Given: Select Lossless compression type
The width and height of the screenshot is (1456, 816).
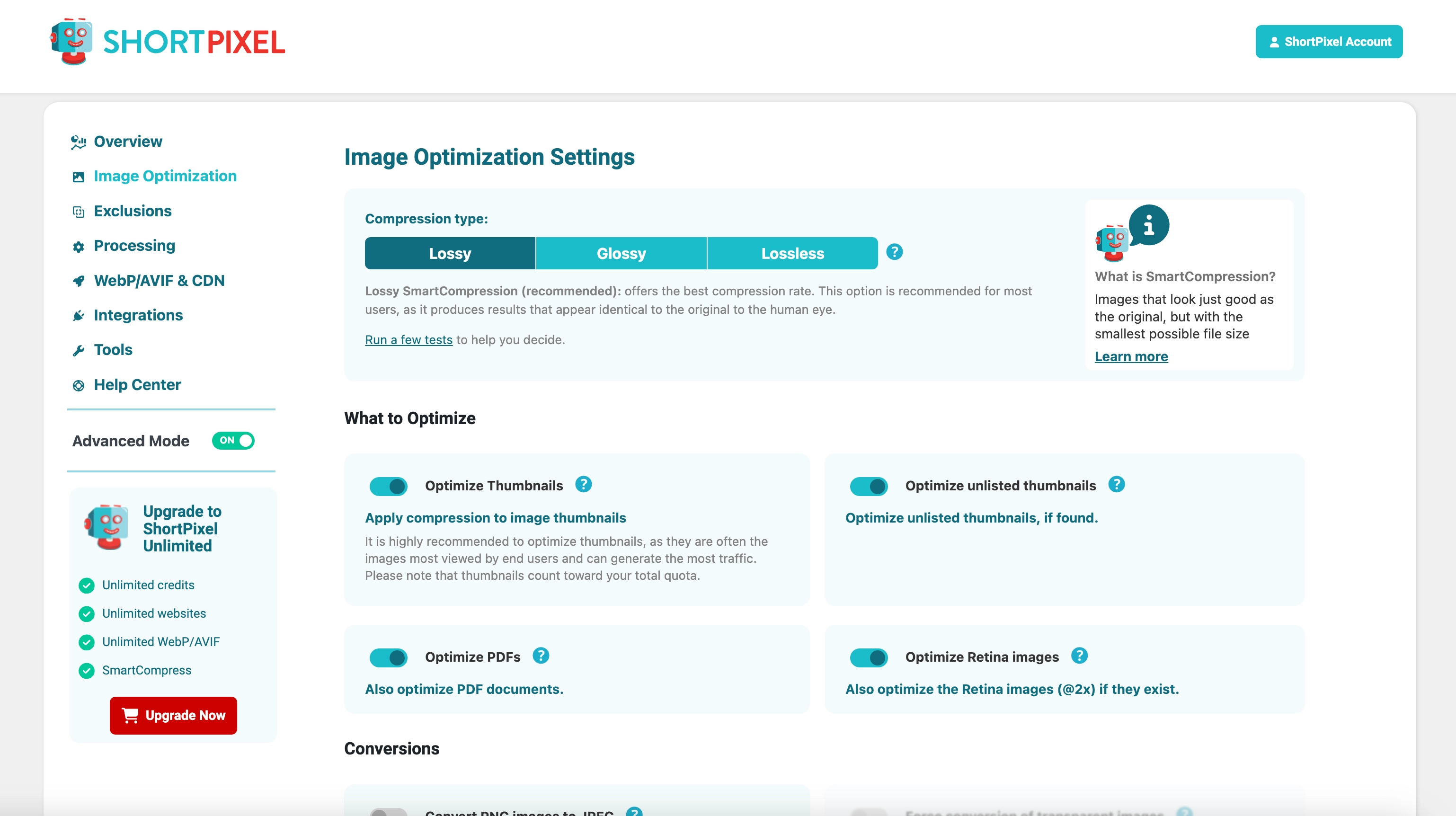Looking at the screenshot, I should tap(792, 253).
